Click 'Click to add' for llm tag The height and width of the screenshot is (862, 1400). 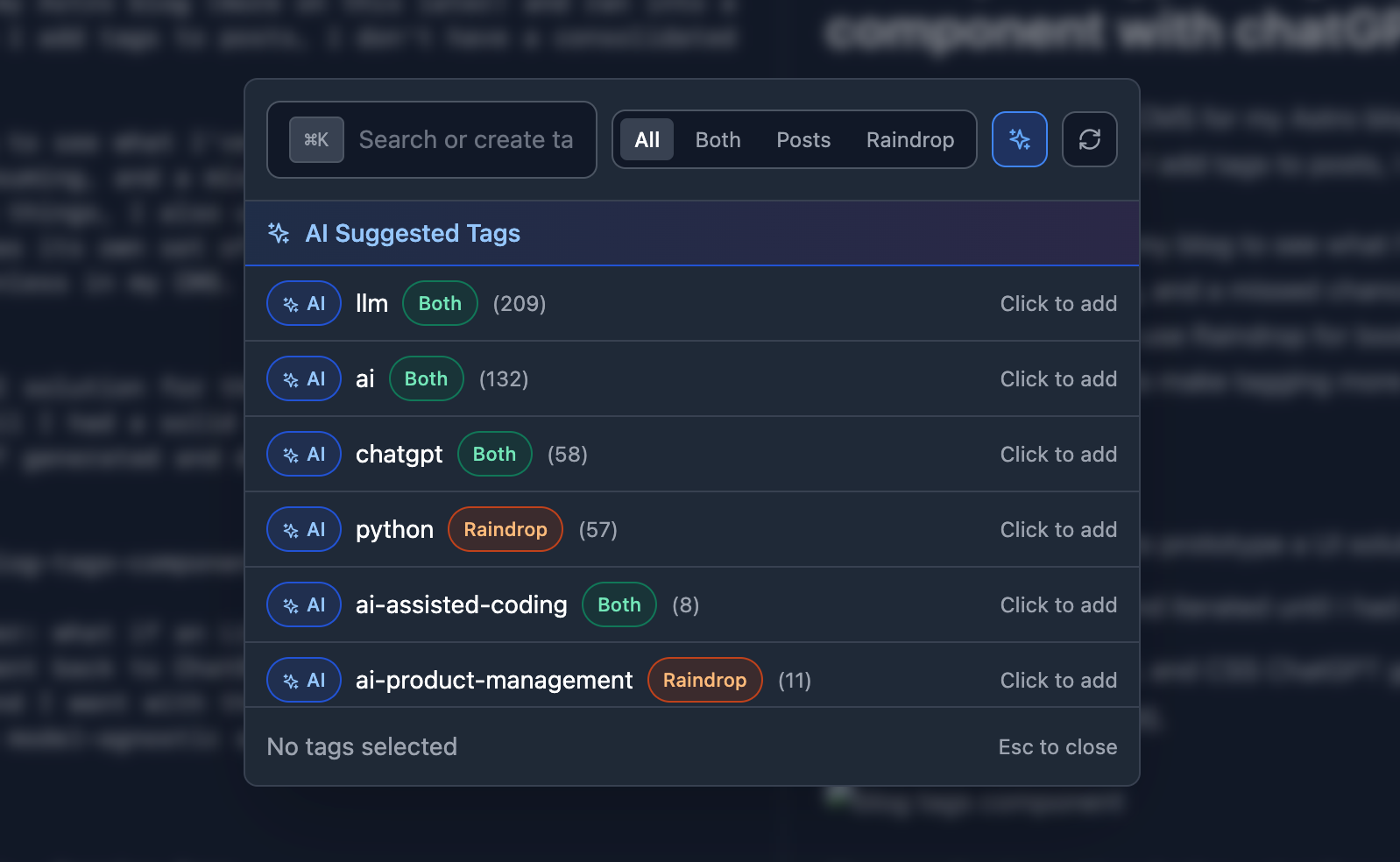(1058, 303)
